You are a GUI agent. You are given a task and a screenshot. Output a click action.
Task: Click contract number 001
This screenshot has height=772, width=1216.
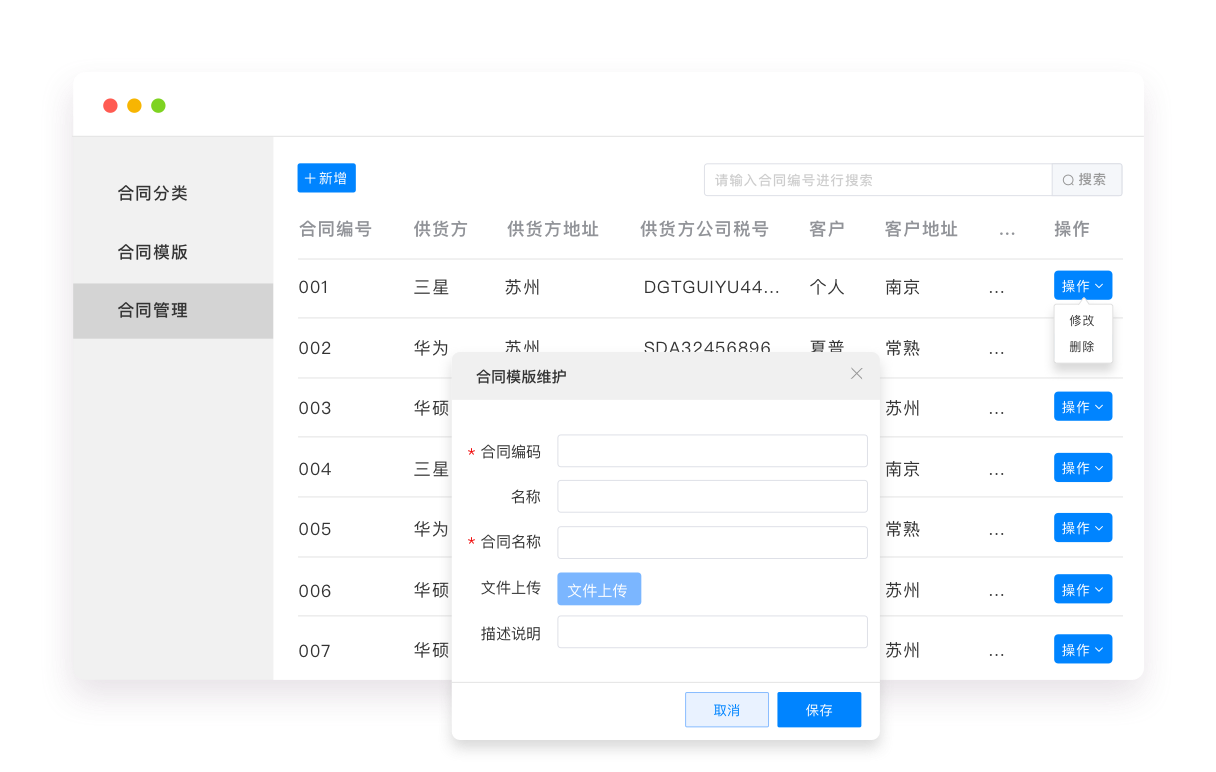pyautogui.click(x=314, y=288)
